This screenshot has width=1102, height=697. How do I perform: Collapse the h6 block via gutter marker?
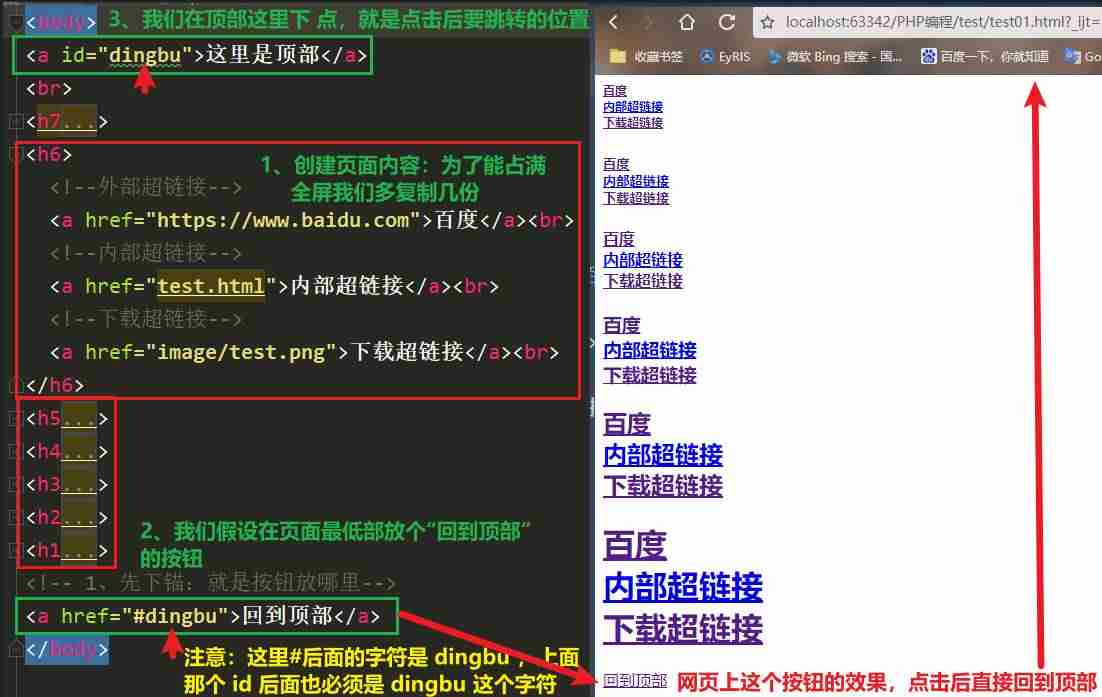[x=15, y=154]
